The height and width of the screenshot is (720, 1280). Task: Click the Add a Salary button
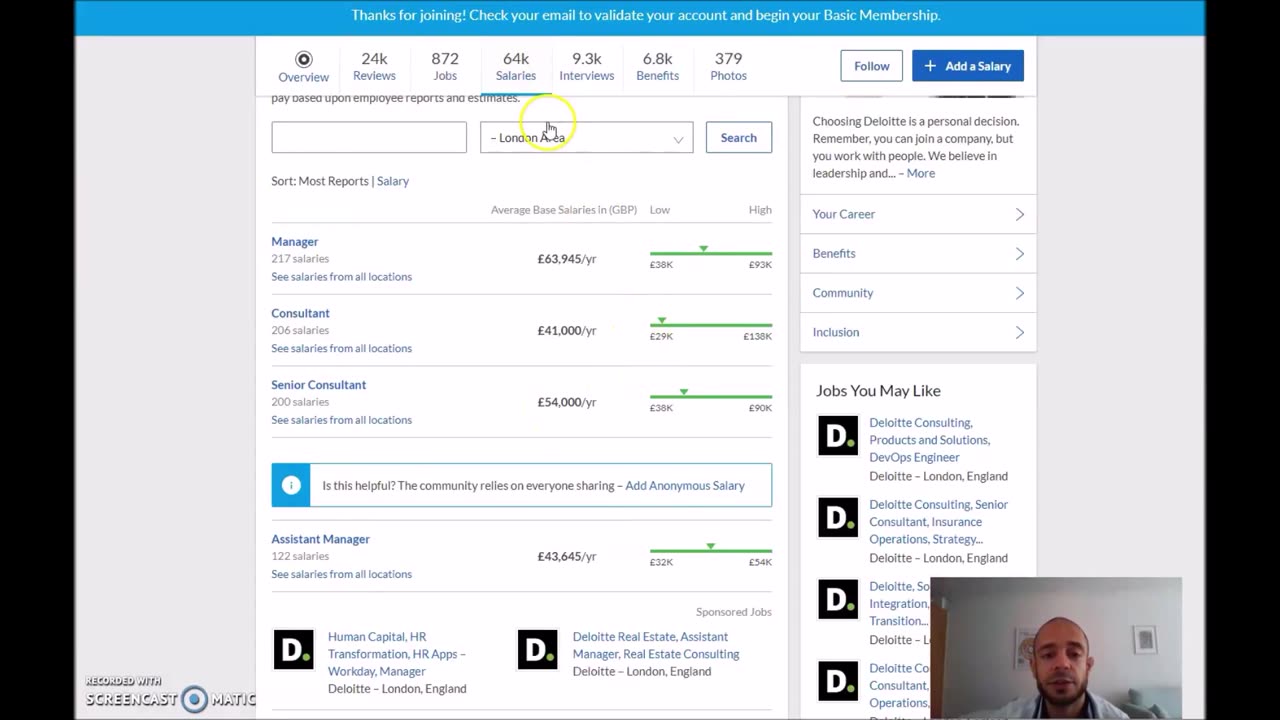pyautogui.click(x=968, y=66)
